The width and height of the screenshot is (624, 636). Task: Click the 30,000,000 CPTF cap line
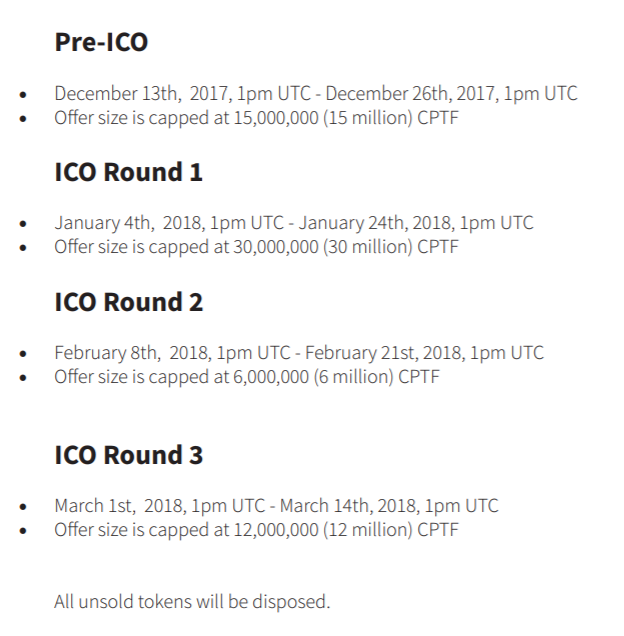[256, 247]
